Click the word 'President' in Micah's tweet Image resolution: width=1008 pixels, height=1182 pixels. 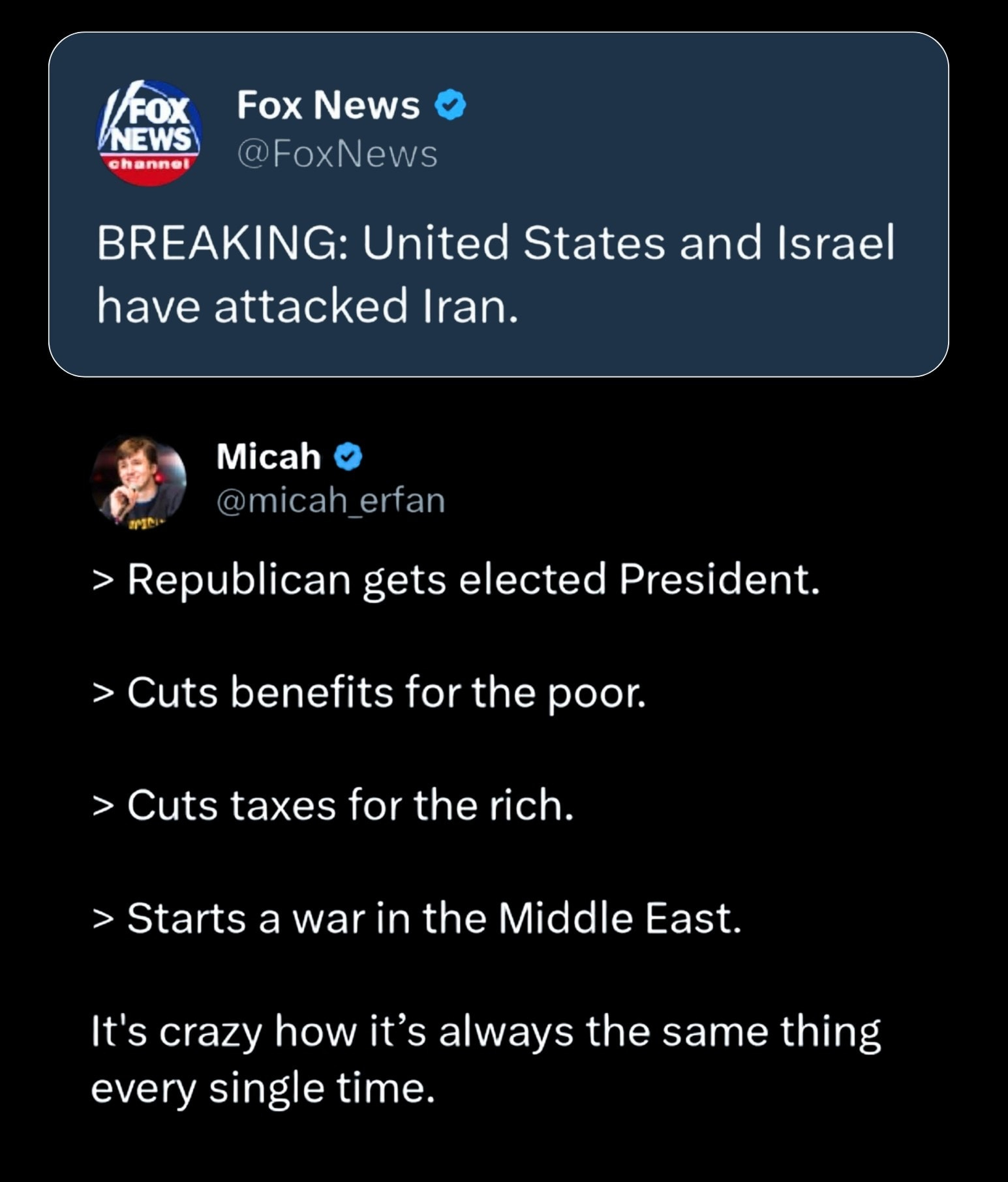(719, 579)
